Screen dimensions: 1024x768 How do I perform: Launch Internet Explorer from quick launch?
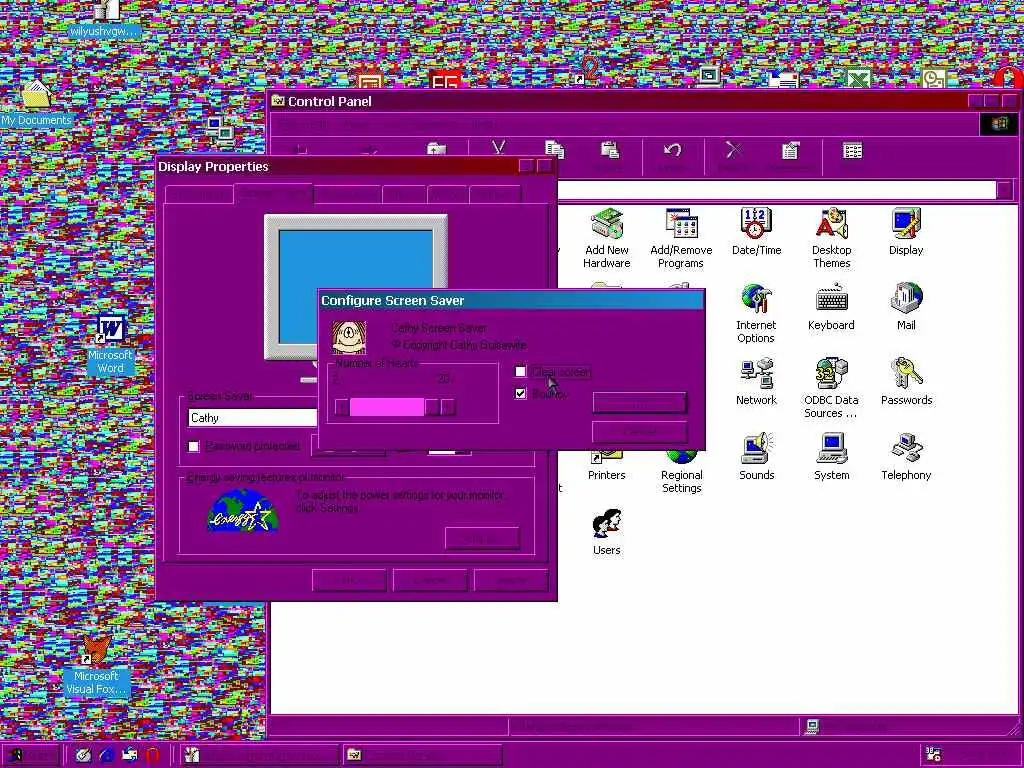click(x=106, y=756)
